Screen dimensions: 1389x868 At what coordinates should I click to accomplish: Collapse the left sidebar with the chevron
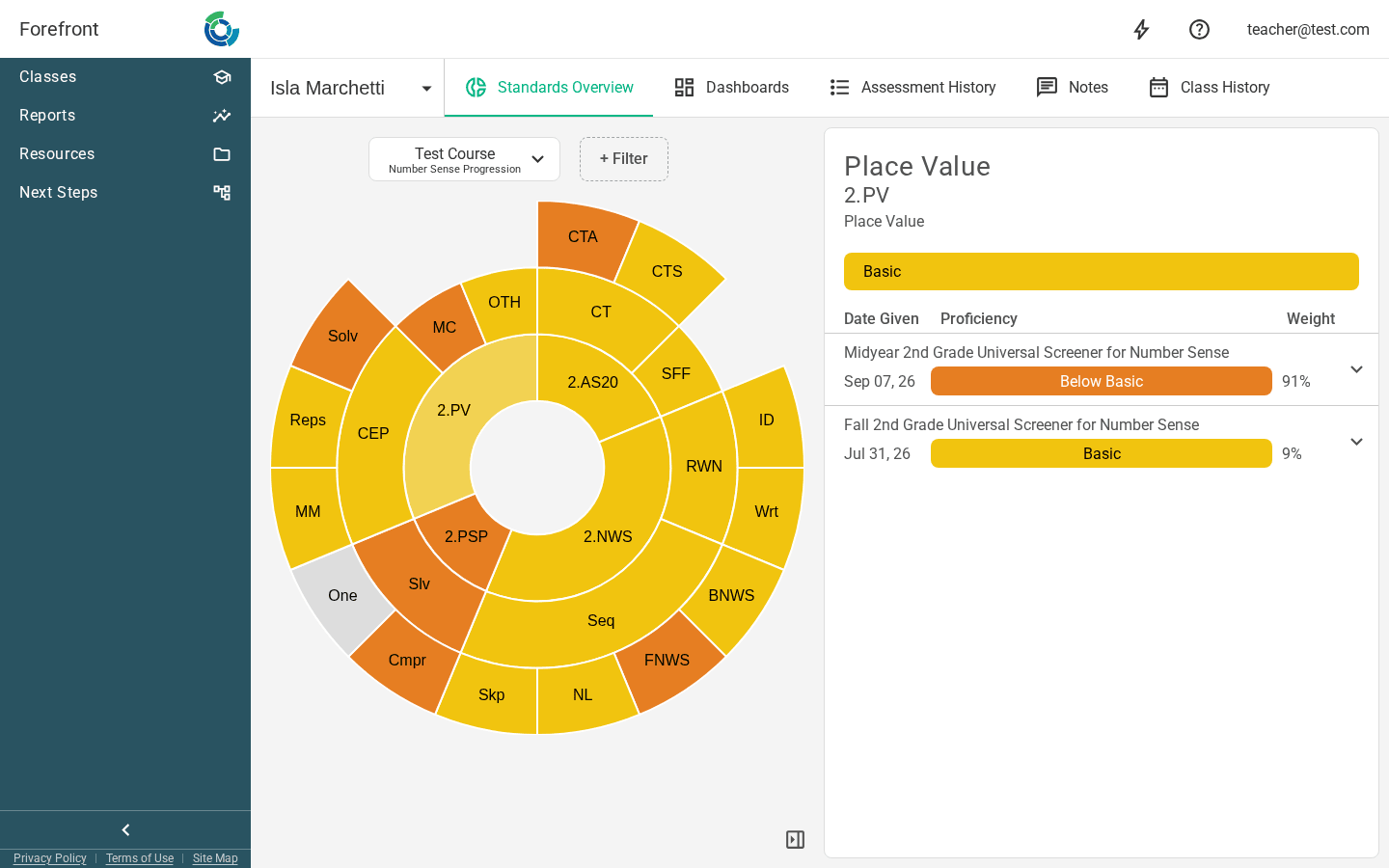pos(125,829)
